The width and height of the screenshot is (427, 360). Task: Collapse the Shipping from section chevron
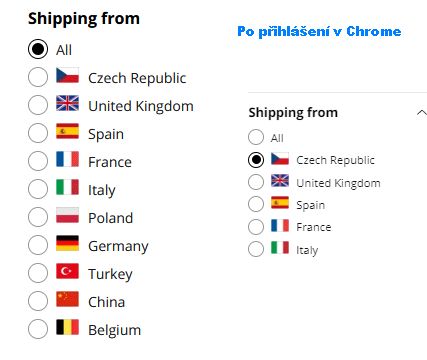[x=422, y=113]
